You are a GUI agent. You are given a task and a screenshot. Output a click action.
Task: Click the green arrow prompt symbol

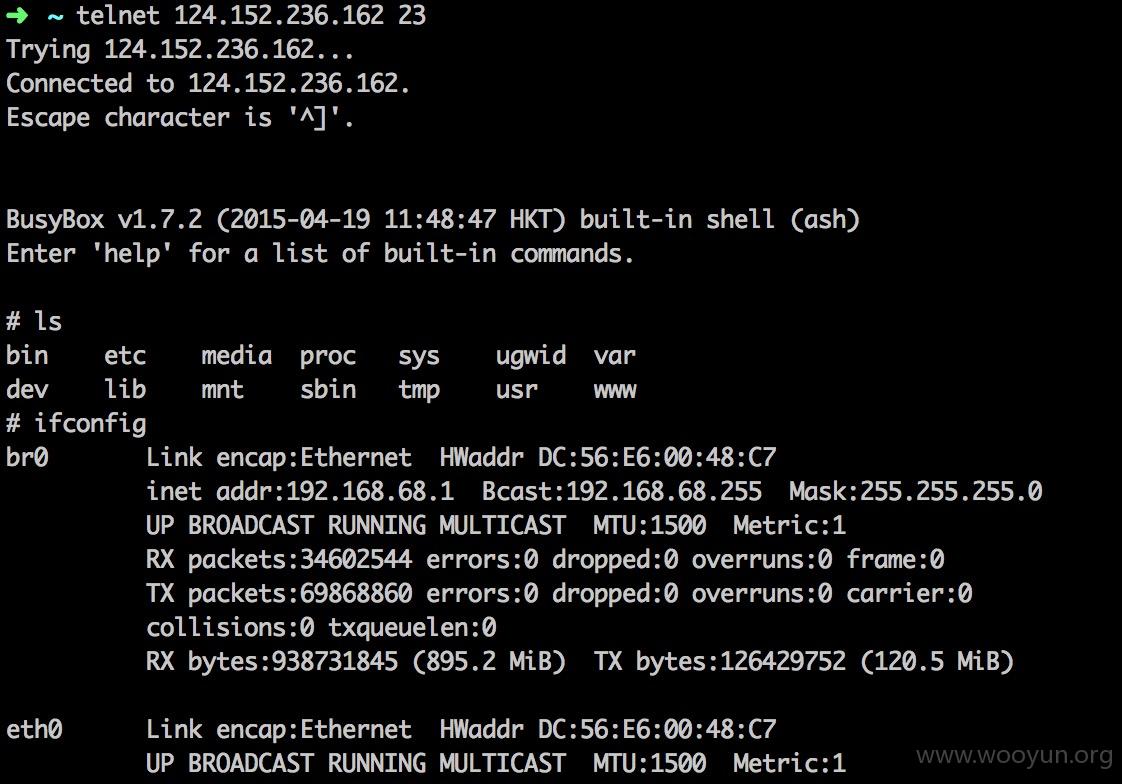(17, 15)
